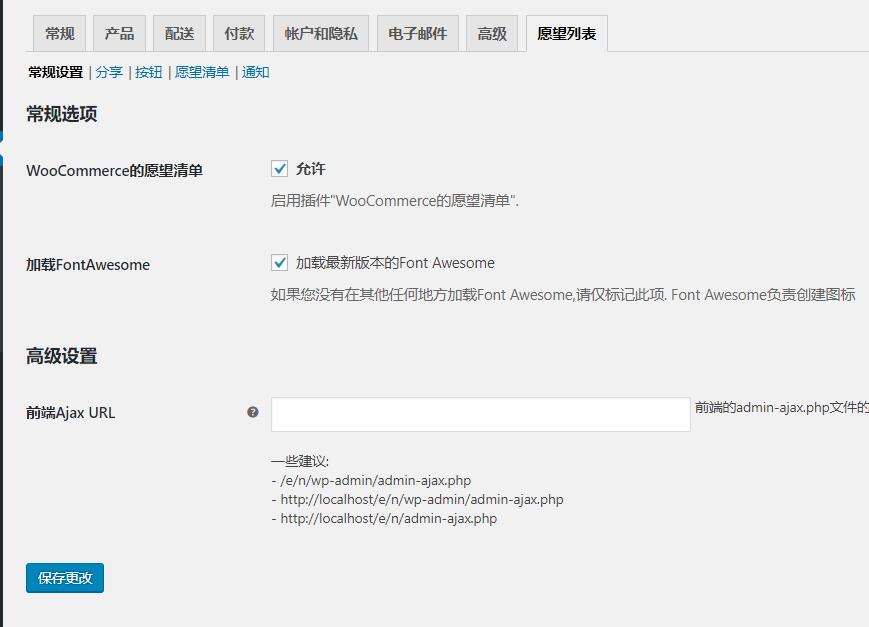This screenshot has width=869, height=627.
Task: Click the suggestion http://localhost/e/n/admin-ajax.php
Action: pos(389,518)
